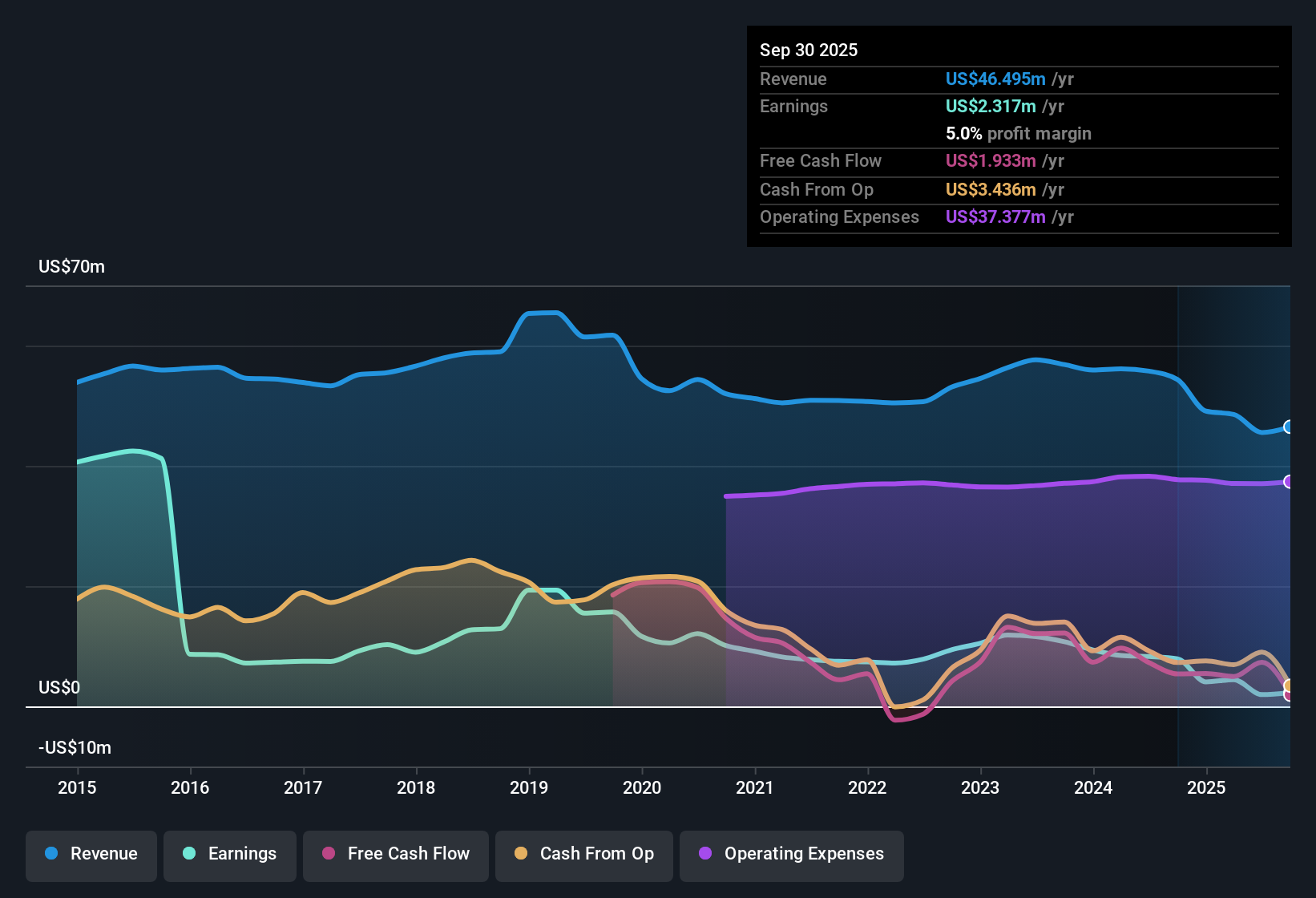
Task: Select the blue Revenue legend dot
Action: pyautogui.click(x=51, y=854)
